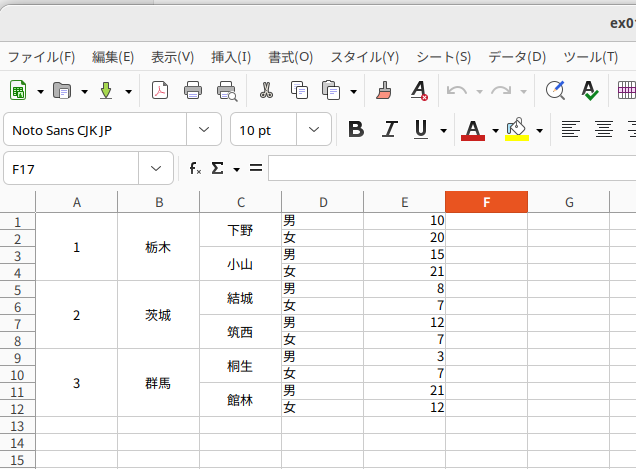Open the 表示(V) menu
The image size is (636, 469).
[172, 57]
